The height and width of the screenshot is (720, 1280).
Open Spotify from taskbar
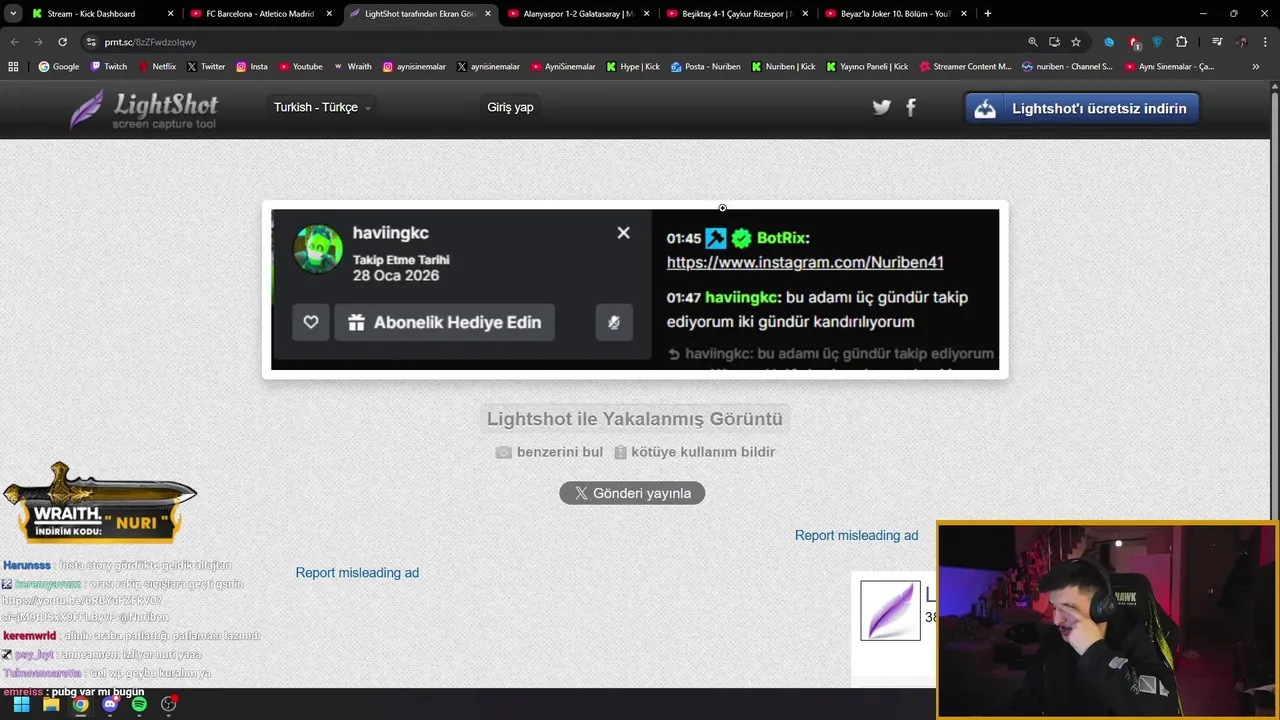tap(139, 704)
